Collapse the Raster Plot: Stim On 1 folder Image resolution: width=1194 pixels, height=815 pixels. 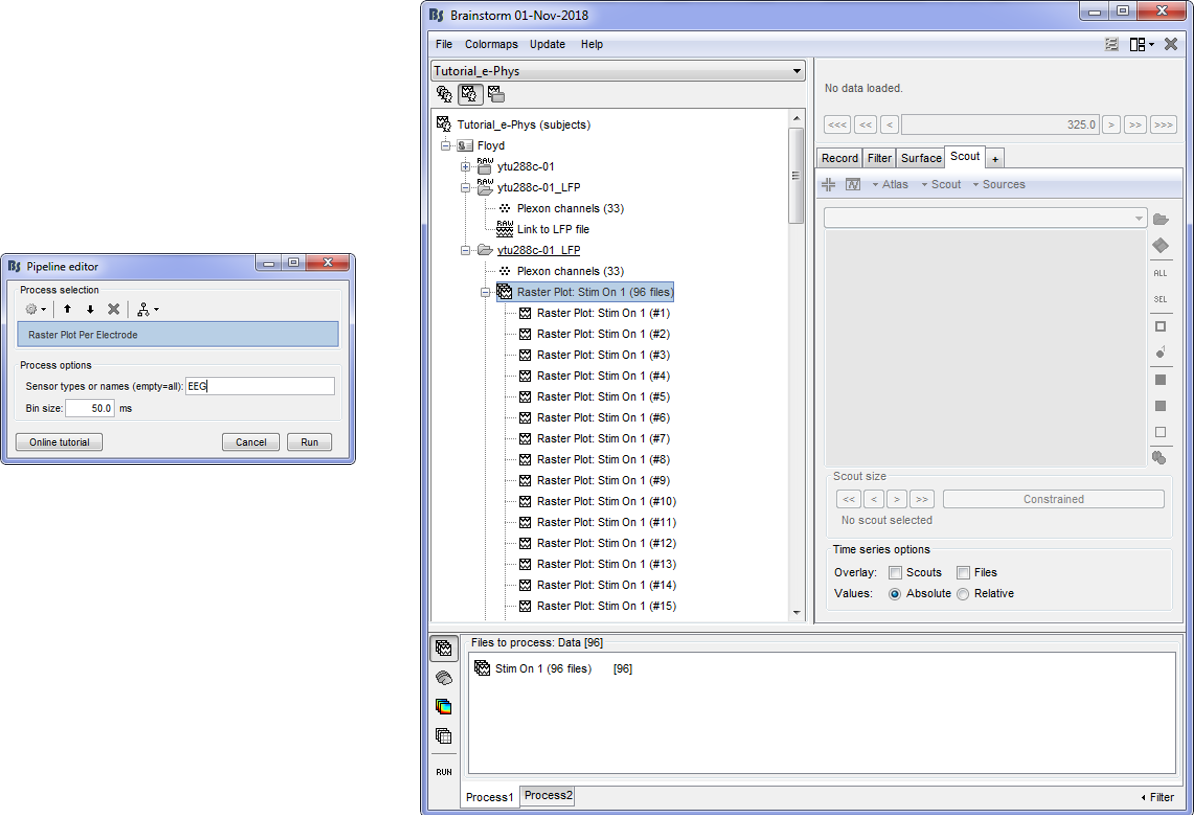click(486, 293)
